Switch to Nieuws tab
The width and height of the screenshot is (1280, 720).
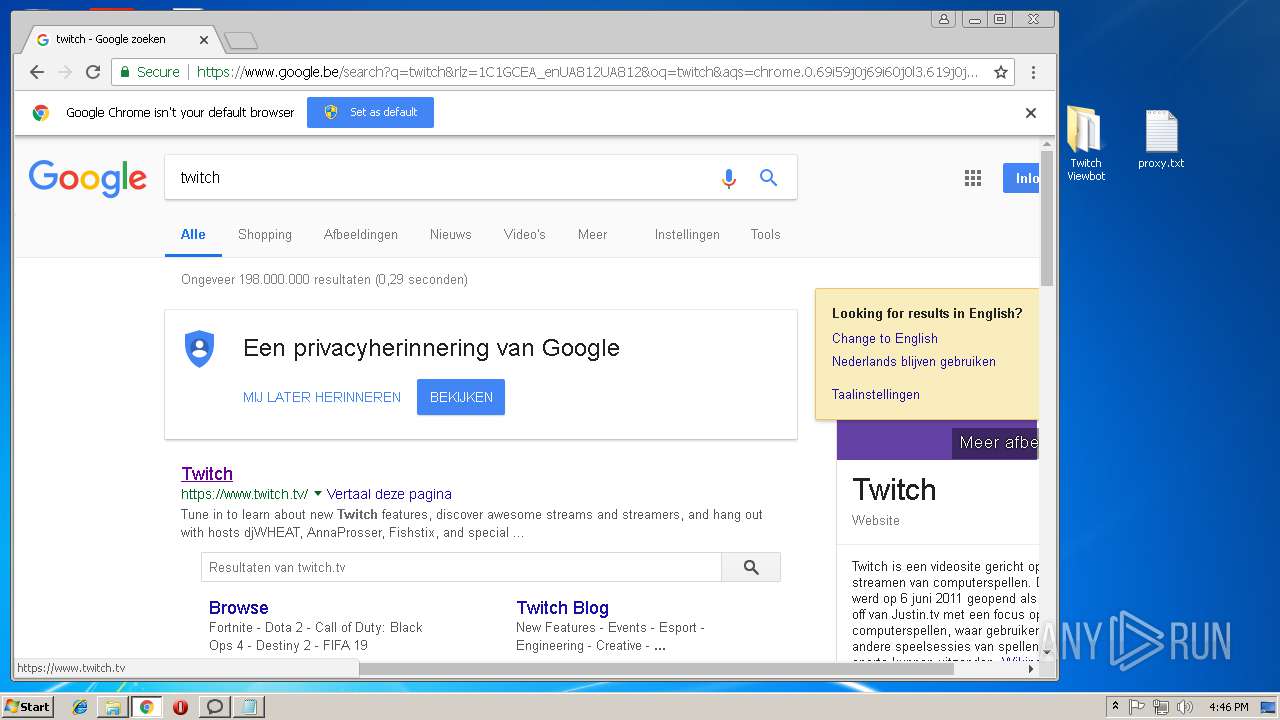450,234
